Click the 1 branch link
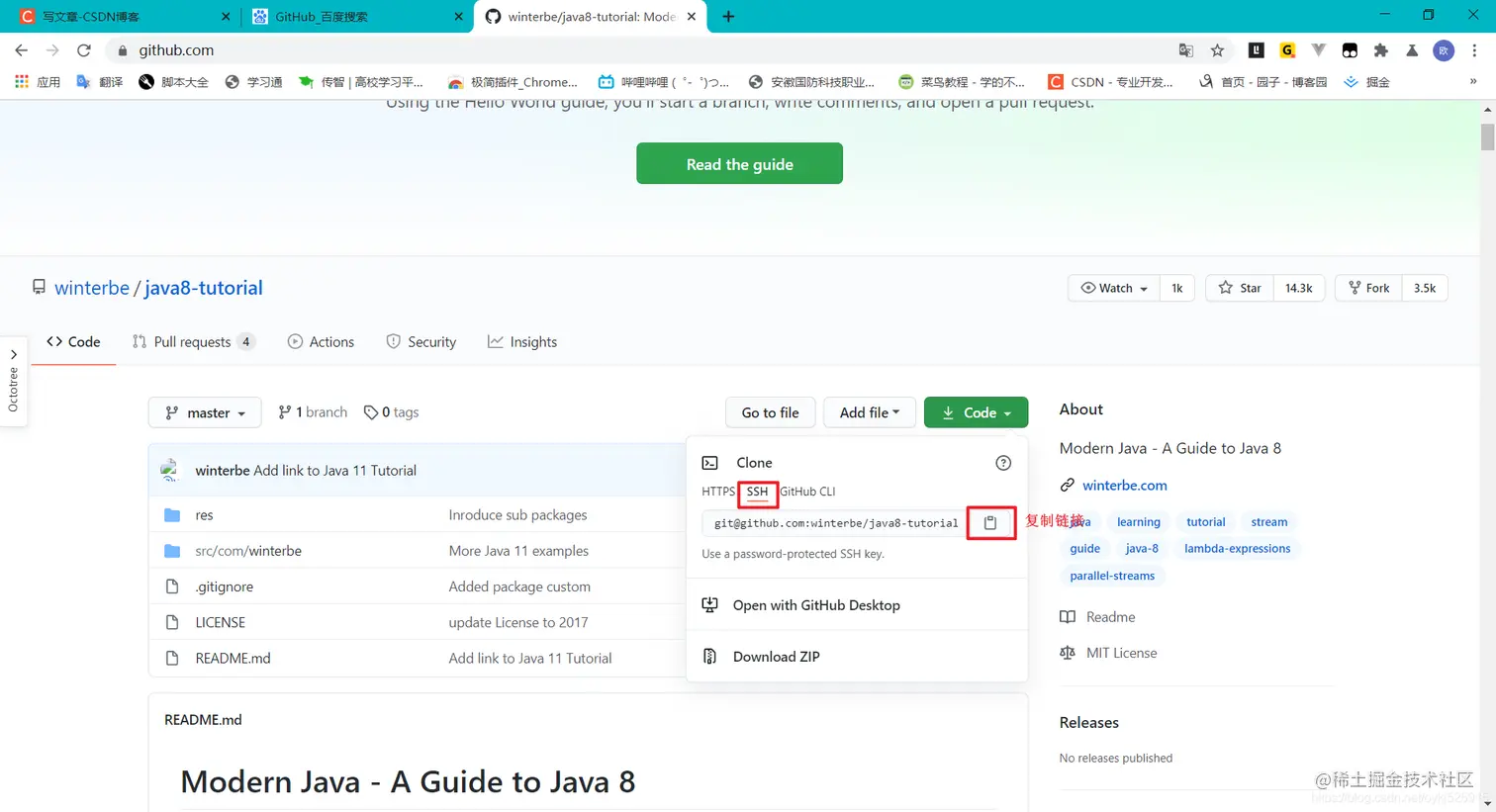The height and width of the screenshot is (812, 1496). pos(313,412)
